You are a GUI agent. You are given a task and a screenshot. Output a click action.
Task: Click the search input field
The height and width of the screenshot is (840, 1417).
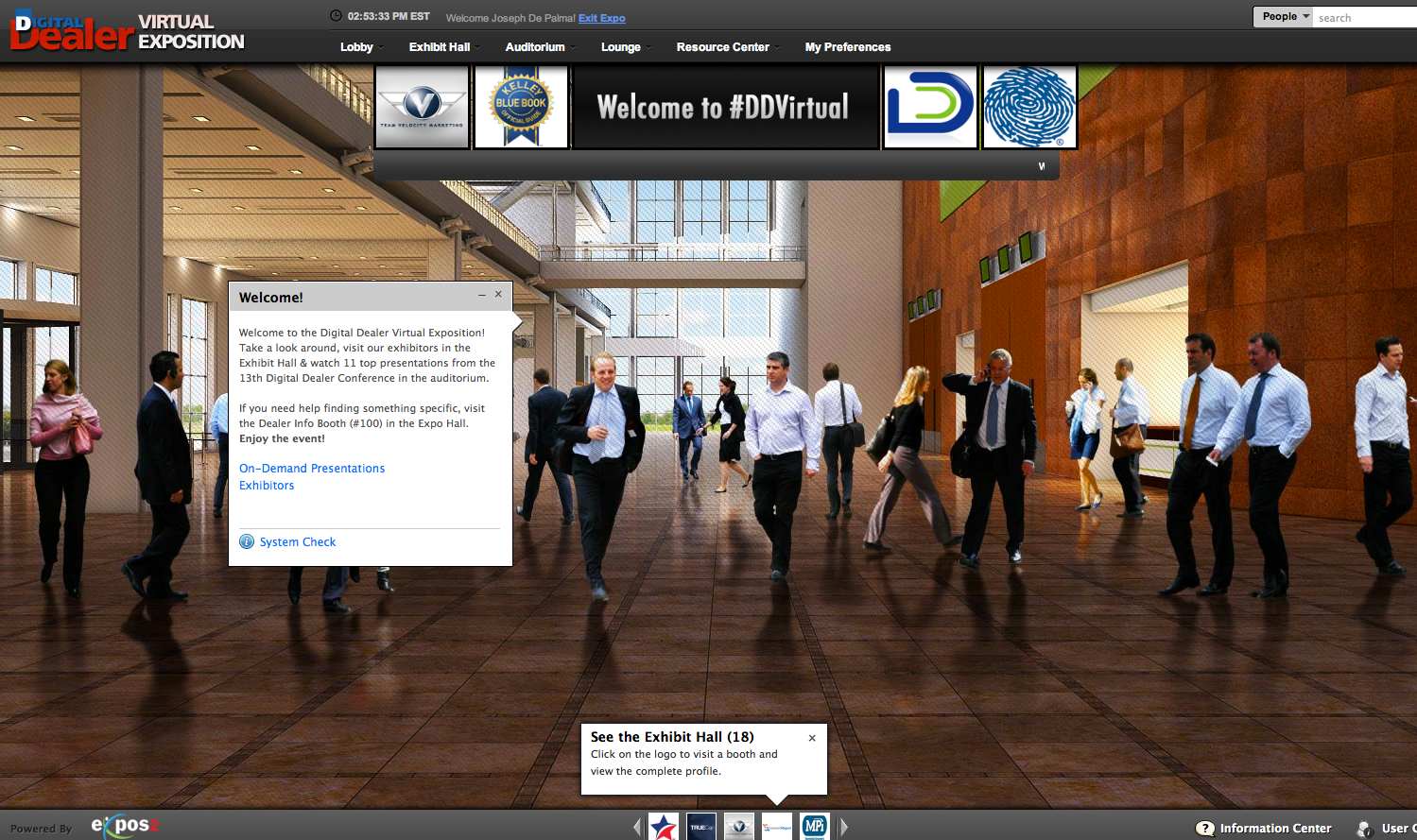(1365, 17)
